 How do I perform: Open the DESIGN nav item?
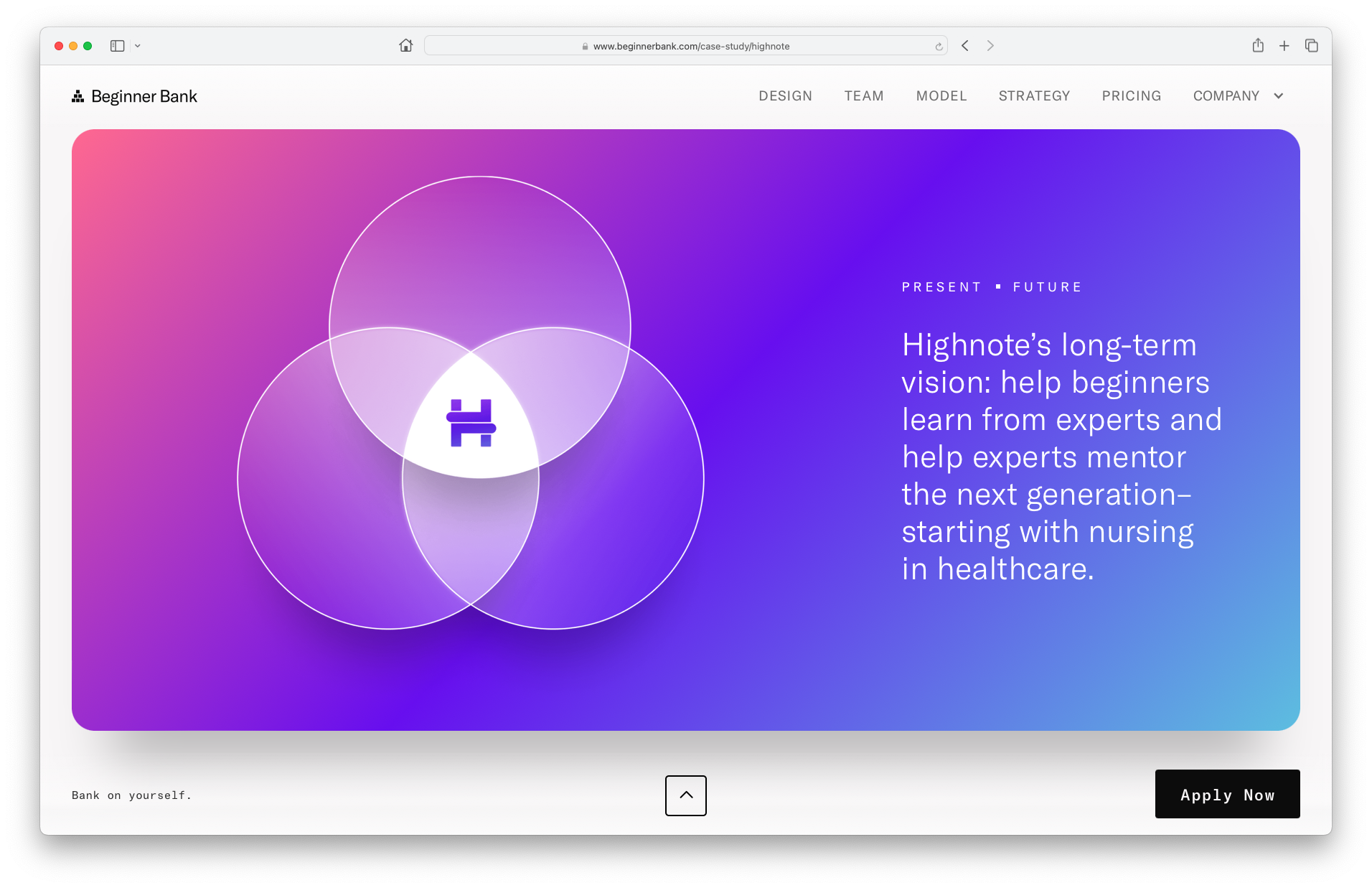click(785, 96)
